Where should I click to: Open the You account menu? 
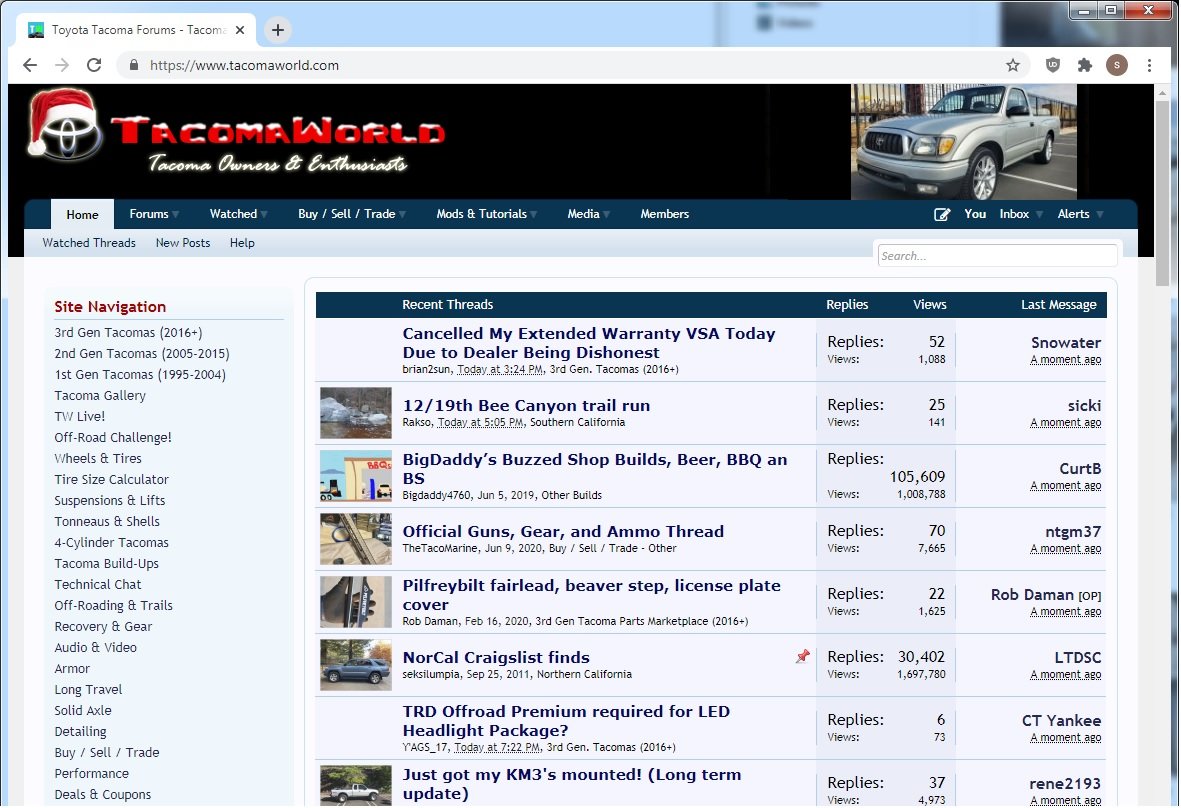pos(975,214)
